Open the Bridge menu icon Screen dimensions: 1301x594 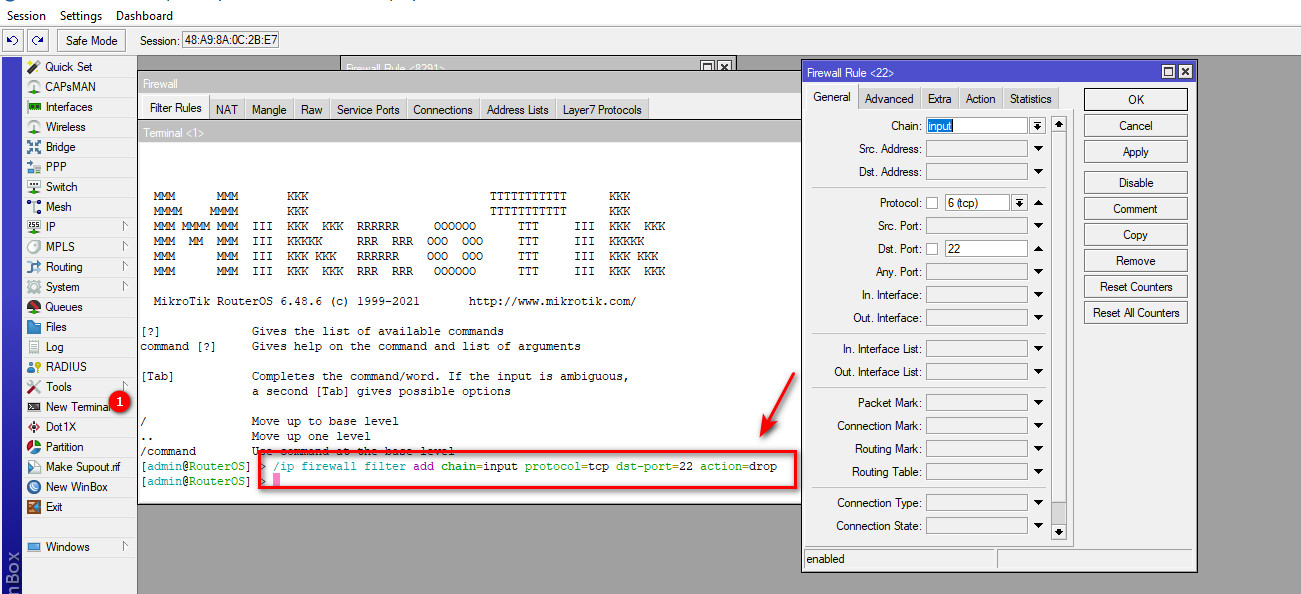tap(34, 147)
